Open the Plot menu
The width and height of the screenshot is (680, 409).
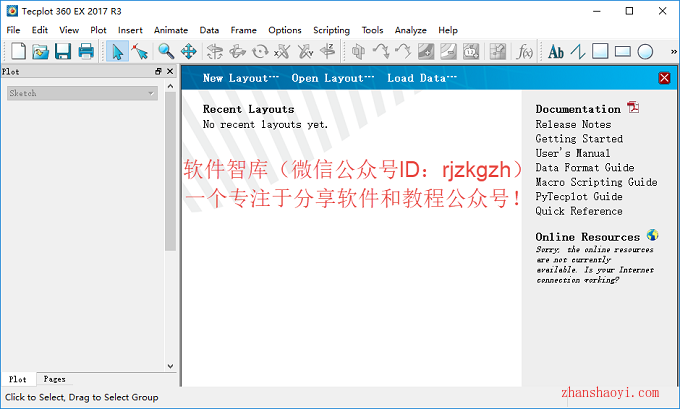click(x=98, y=30)
